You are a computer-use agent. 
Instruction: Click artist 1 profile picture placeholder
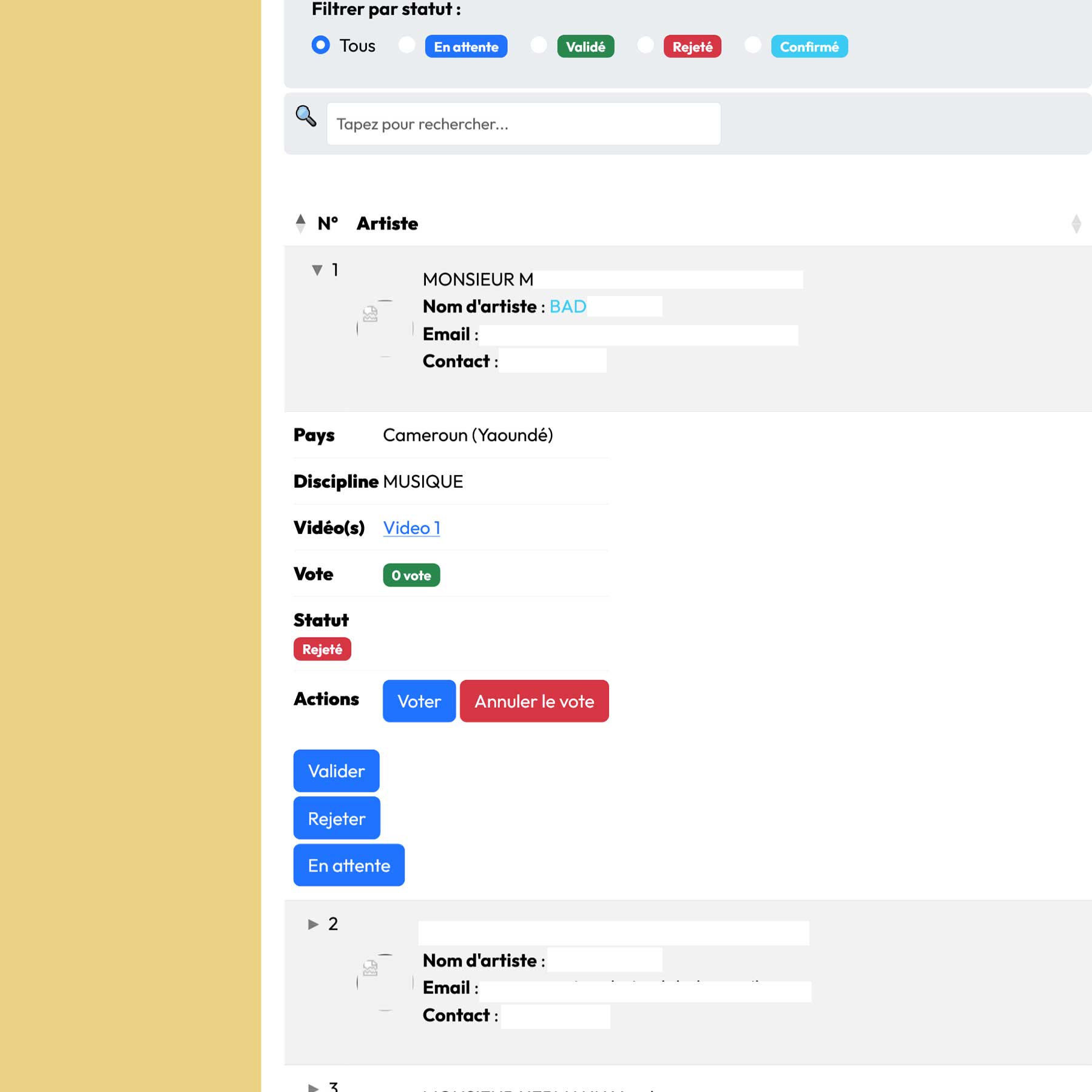[385, 328]
